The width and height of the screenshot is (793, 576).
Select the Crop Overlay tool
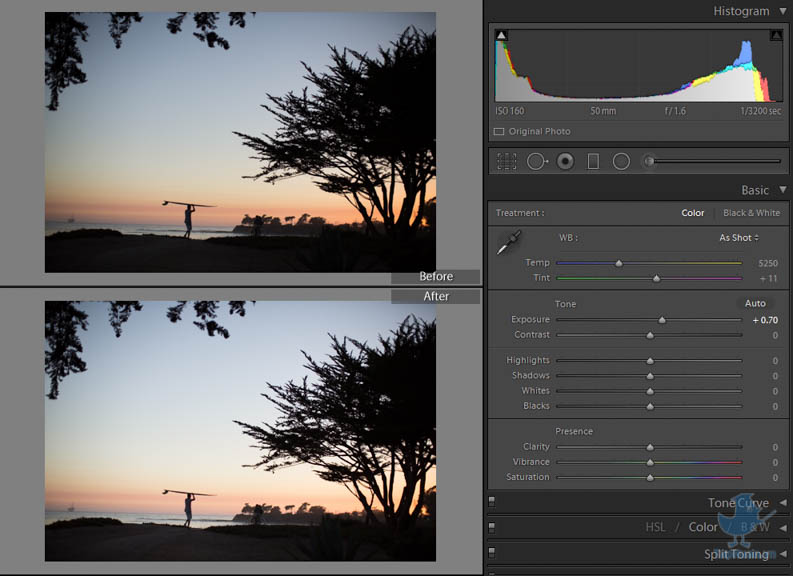pyautogui.click(x=507, y=161)
